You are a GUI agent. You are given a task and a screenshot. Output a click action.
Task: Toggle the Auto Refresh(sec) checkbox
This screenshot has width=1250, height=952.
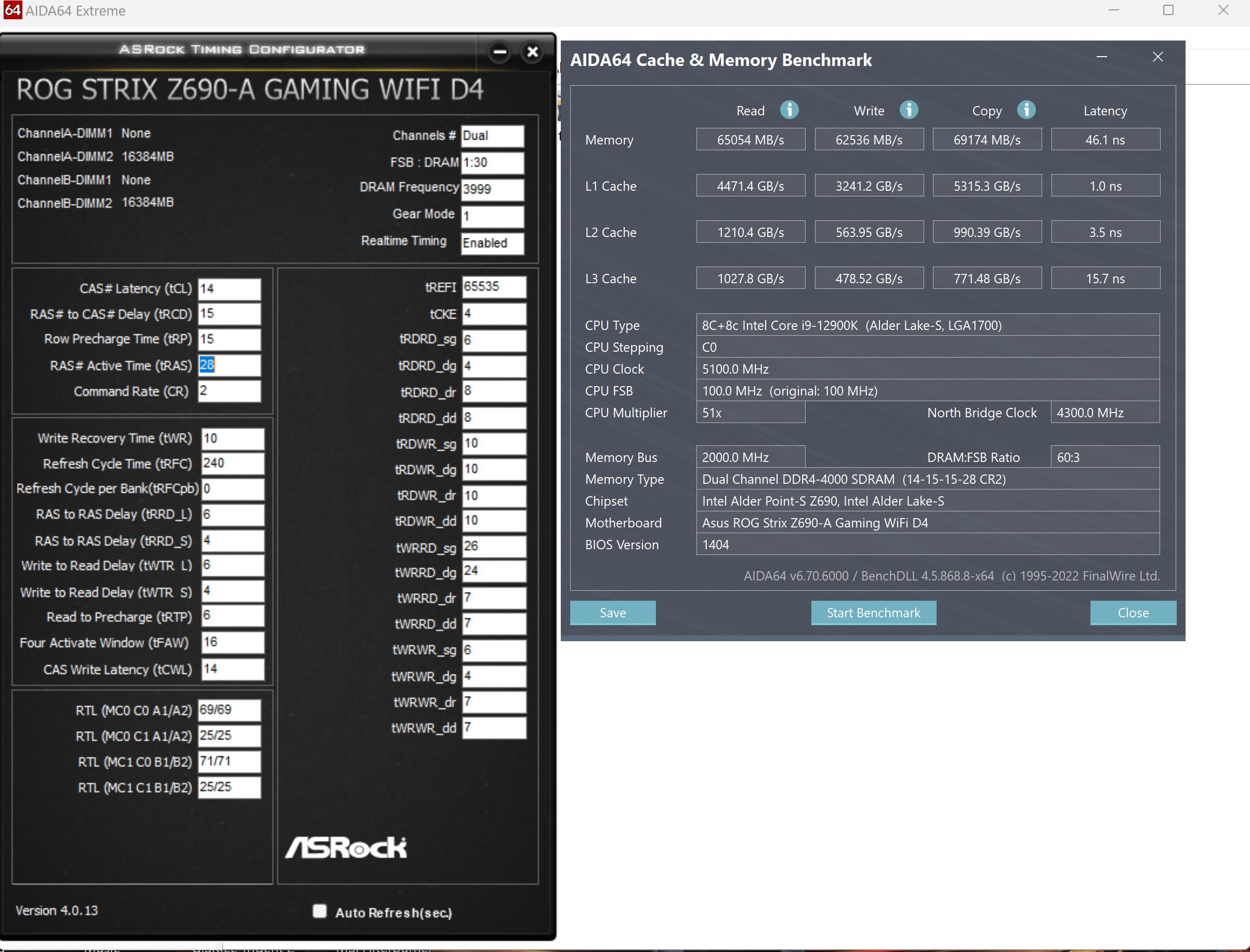(320, 910)
